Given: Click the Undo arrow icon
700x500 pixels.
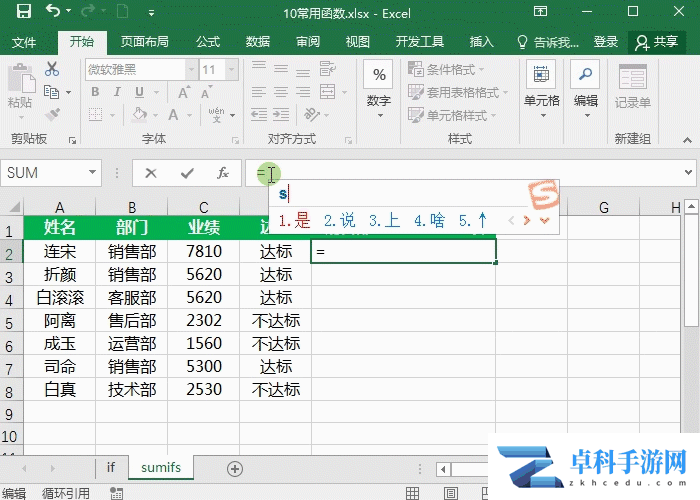Looking at the screenshot, I should coord(52,11).
